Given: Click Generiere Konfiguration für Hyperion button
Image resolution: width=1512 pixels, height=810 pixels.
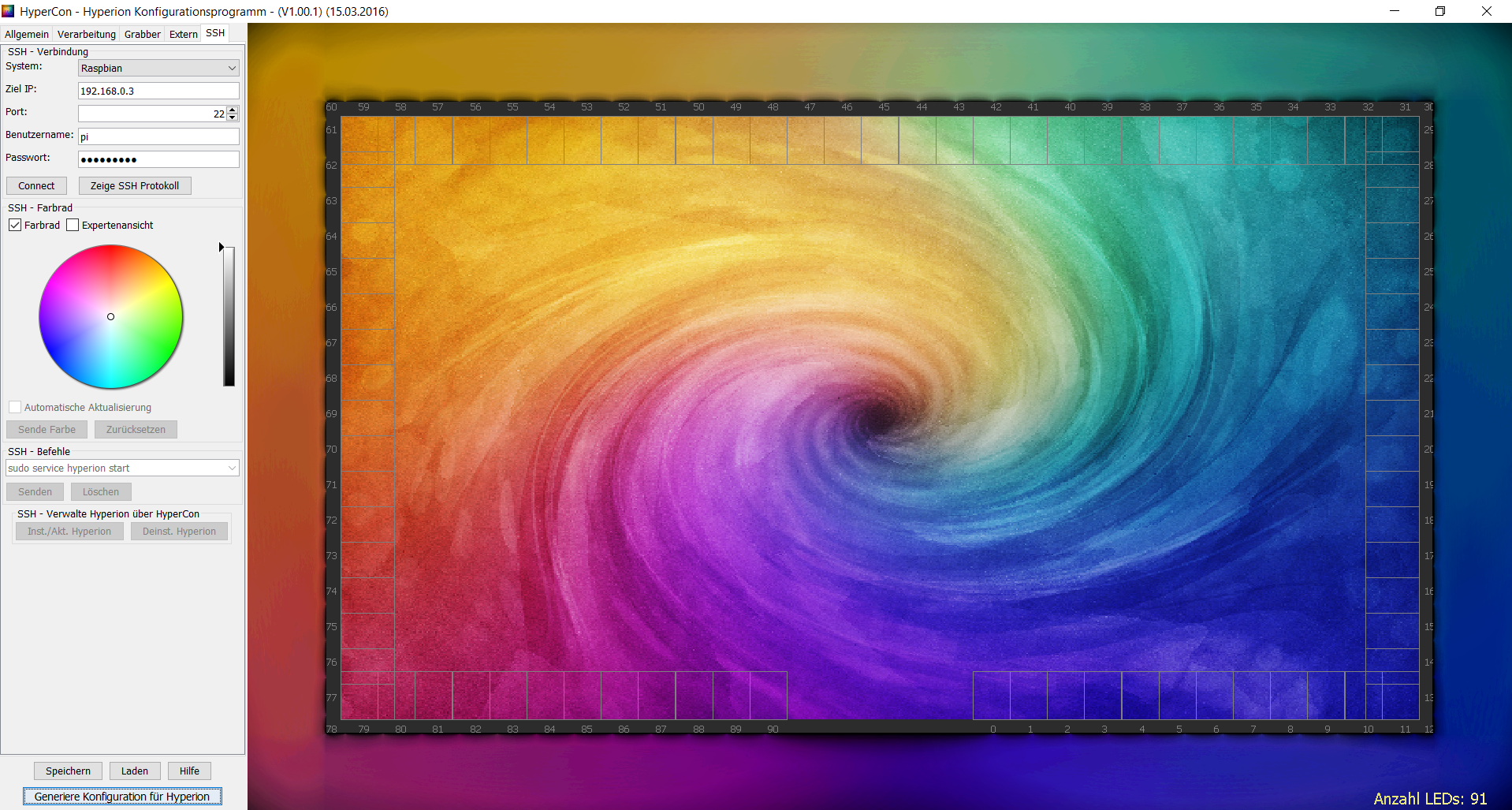Looking at the screenshot, I should [x=122, y=797].
